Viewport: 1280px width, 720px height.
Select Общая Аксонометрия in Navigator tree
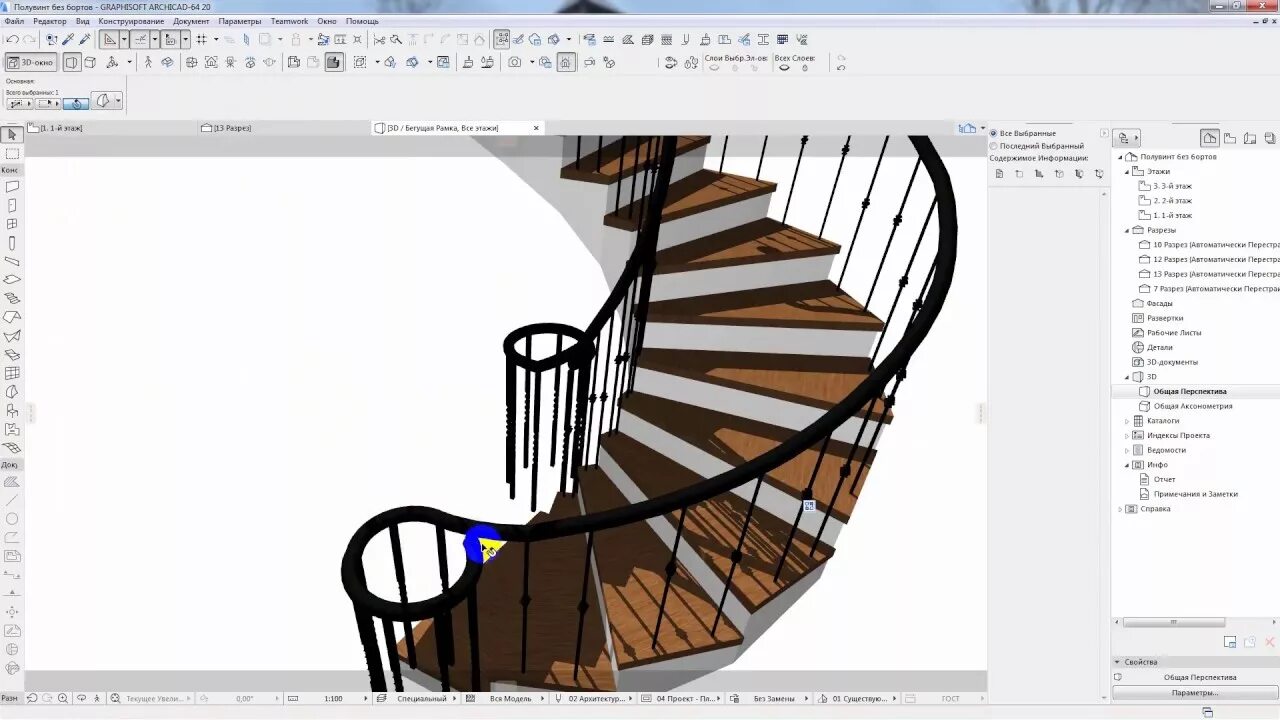1193,406
